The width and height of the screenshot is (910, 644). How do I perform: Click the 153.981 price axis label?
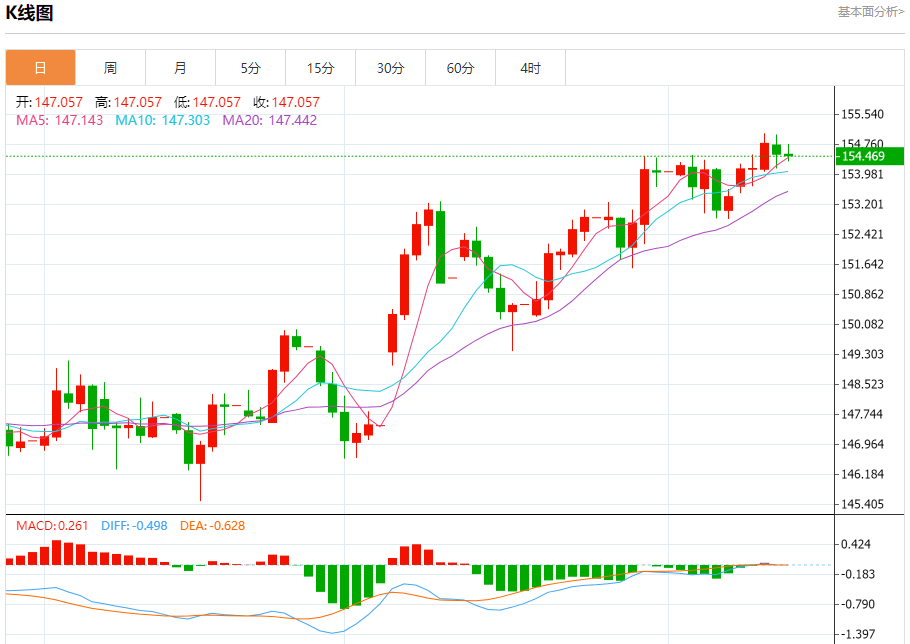click(862, 174)
